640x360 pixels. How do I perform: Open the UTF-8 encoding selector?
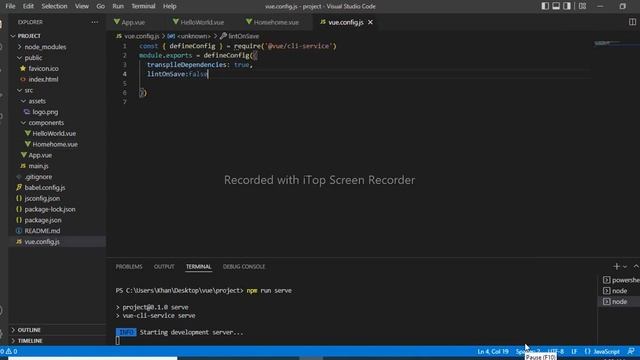click(x=556, y=351)
